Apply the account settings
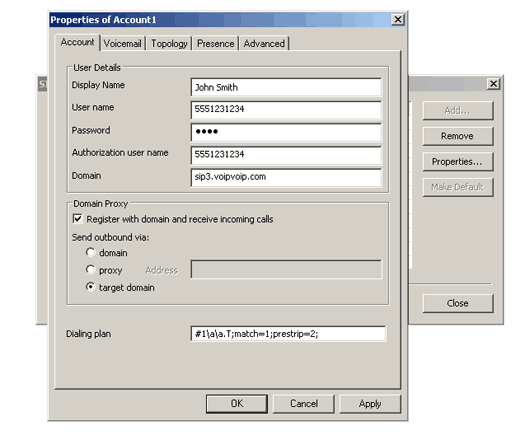This screenshot has width=525, height=435. [370, 404]
